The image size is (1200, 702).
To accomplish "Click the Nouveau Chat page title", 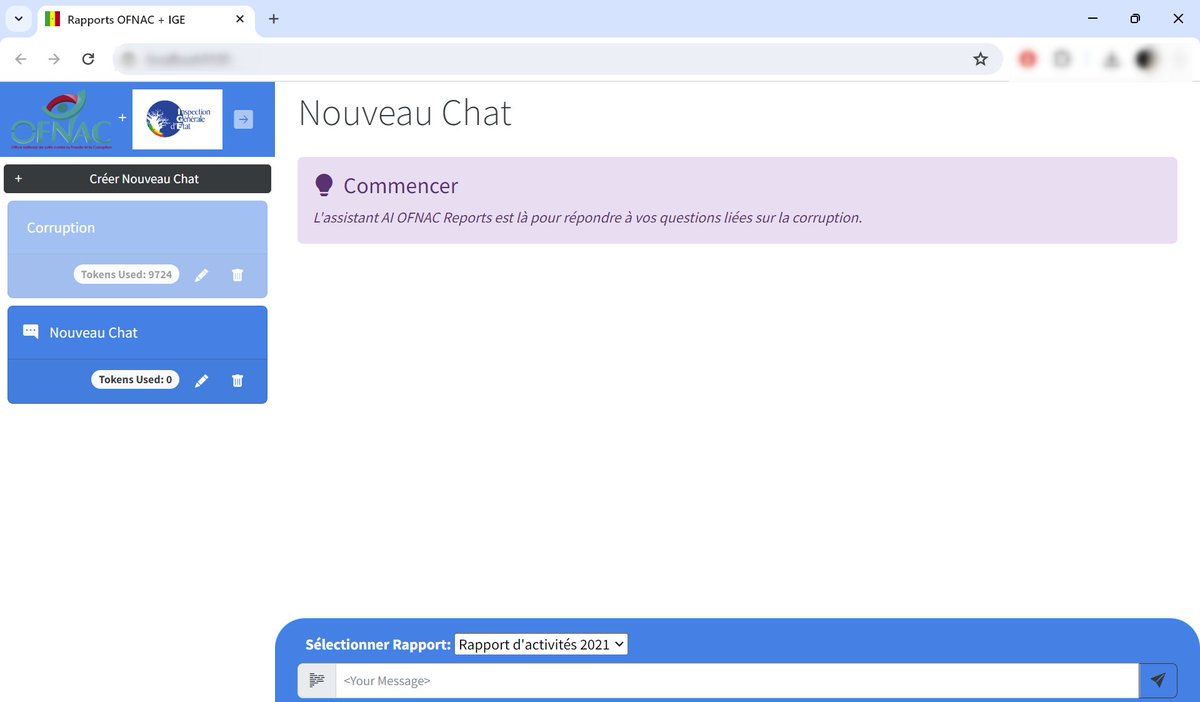I will point(405,113).
